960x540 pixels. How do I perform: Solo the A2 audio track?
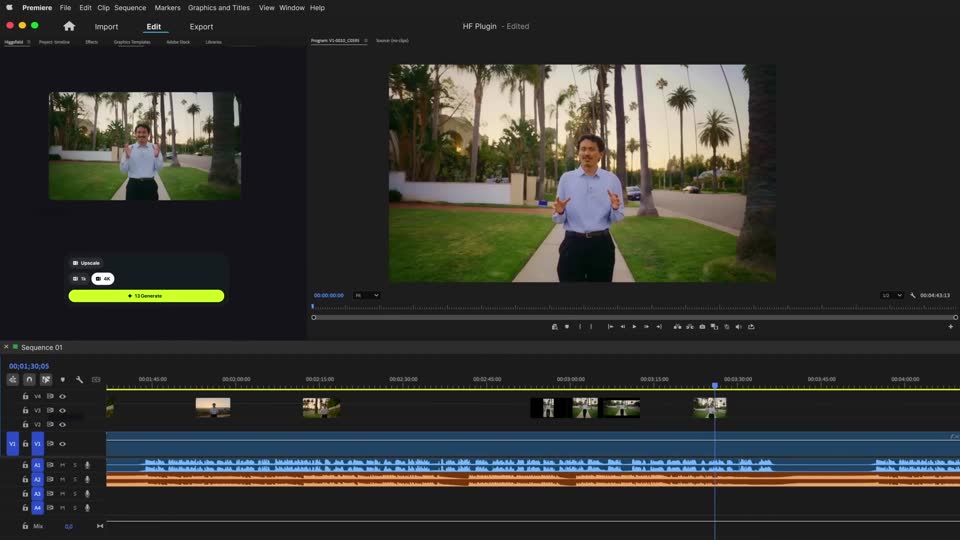click(x=75, y=479)
